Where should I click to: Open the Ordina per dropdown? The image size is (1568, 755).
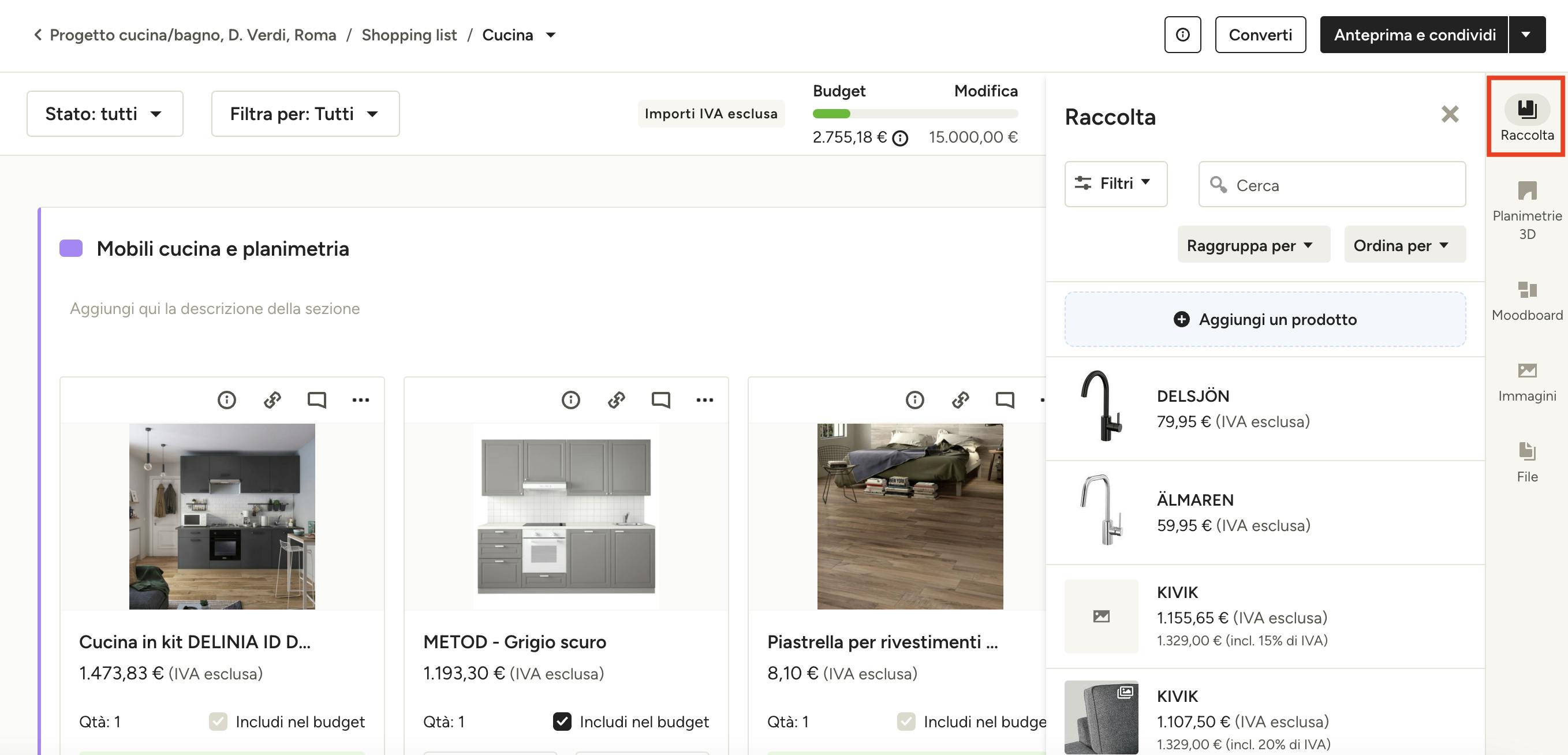click(1404, 245)
